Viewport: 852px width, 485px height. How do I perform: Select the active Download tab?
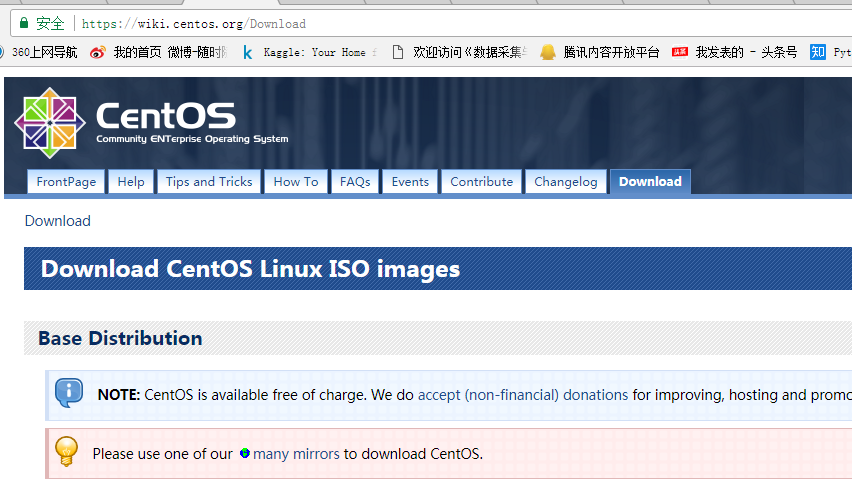point(650,181)
